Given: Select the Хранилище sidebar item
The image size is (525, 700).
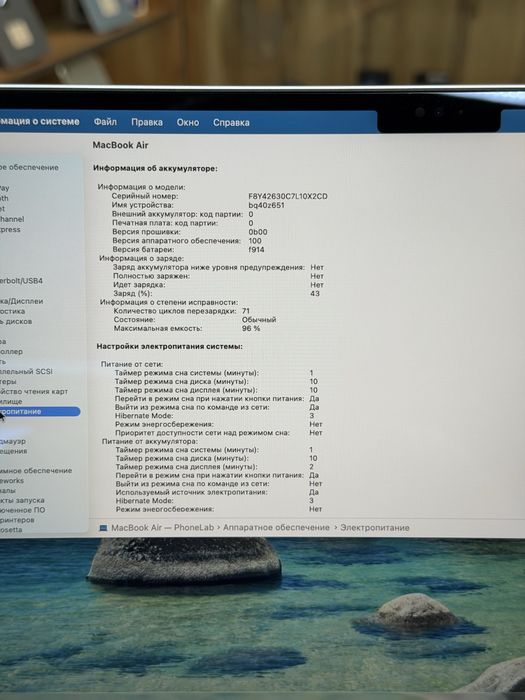Looking at the screenshot, I should click(x=11, y=401).
